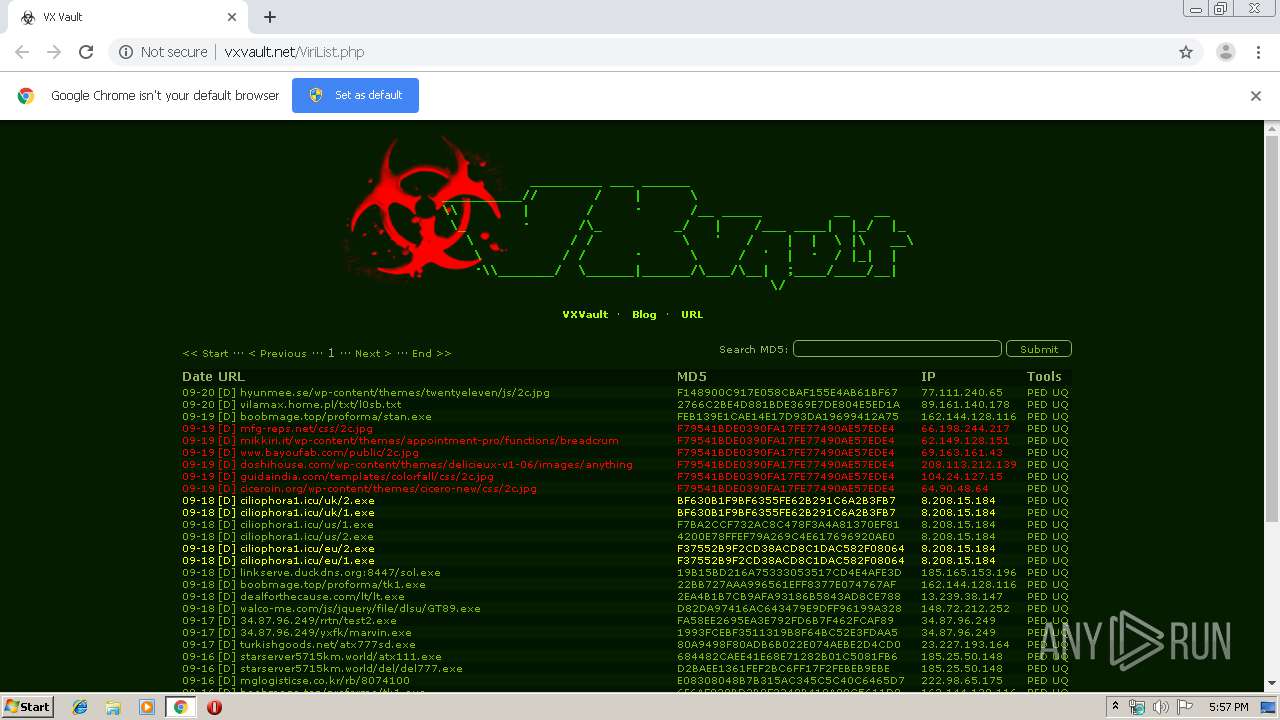View site information for Not secure warning
1280x720 pixels.
(x=163, y=52)
